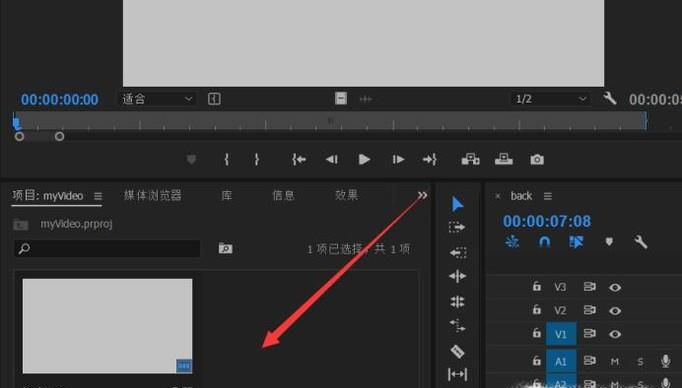Switch to the 信息 tab
The image size is (682, 388).
pyautogui.click(x=283, y=195)
